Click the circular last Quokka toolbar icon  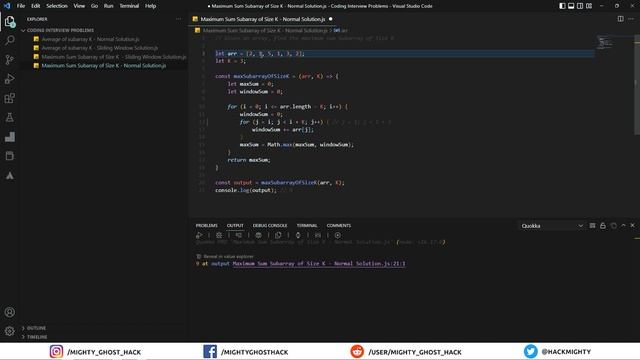[338, 235]
